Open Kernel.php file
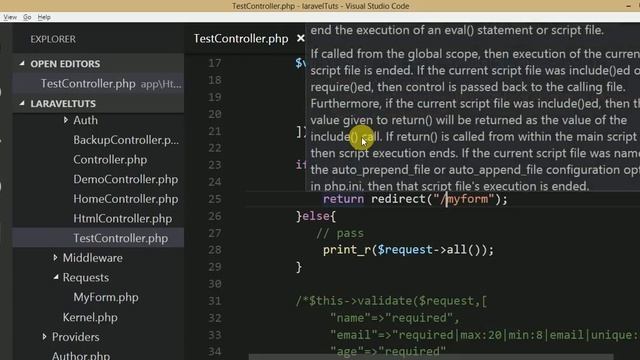The image size is (640, 360). [90, 317]
